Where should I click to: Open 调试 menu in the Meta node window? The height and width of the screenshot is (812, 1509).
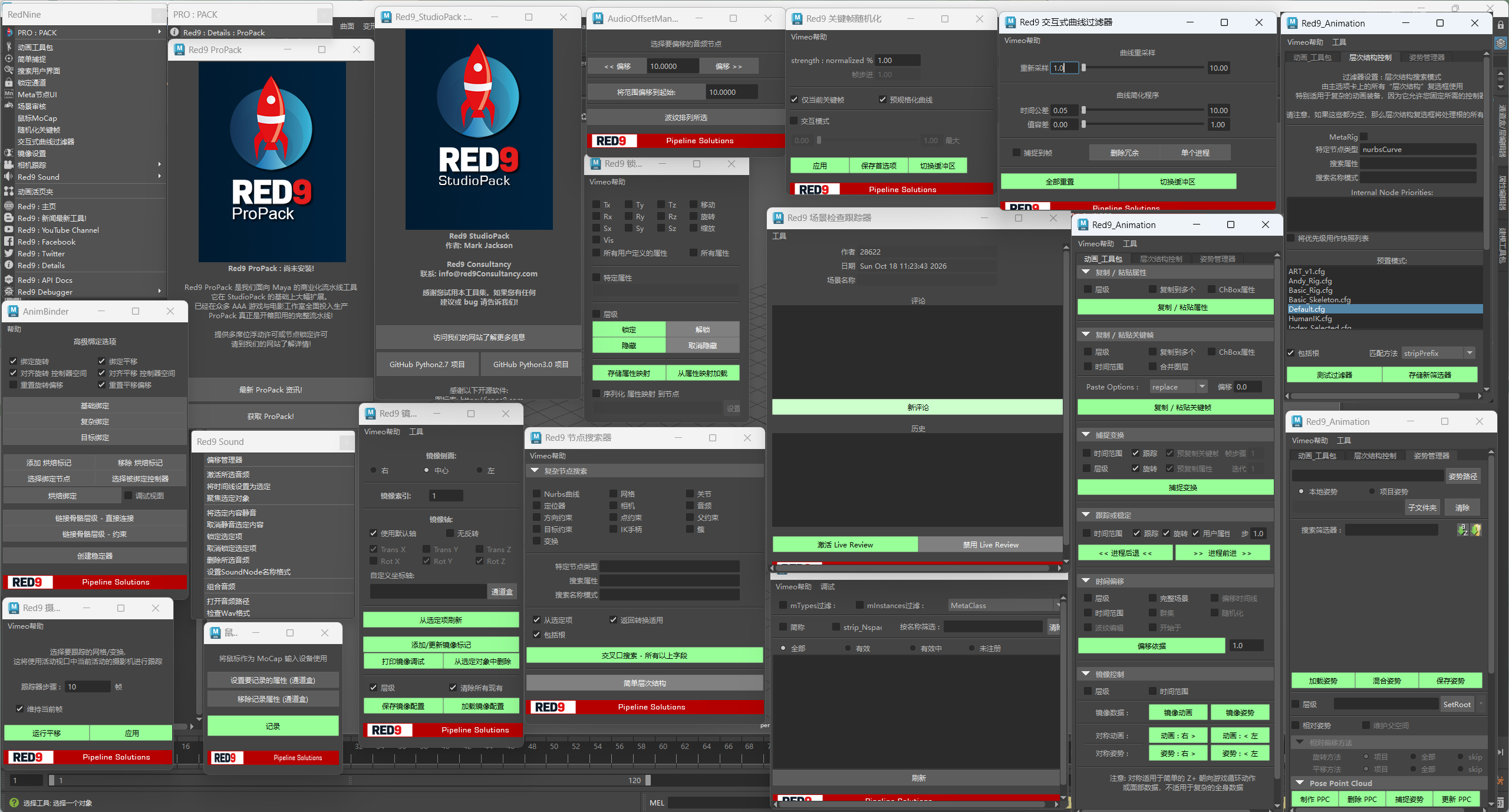828,586
